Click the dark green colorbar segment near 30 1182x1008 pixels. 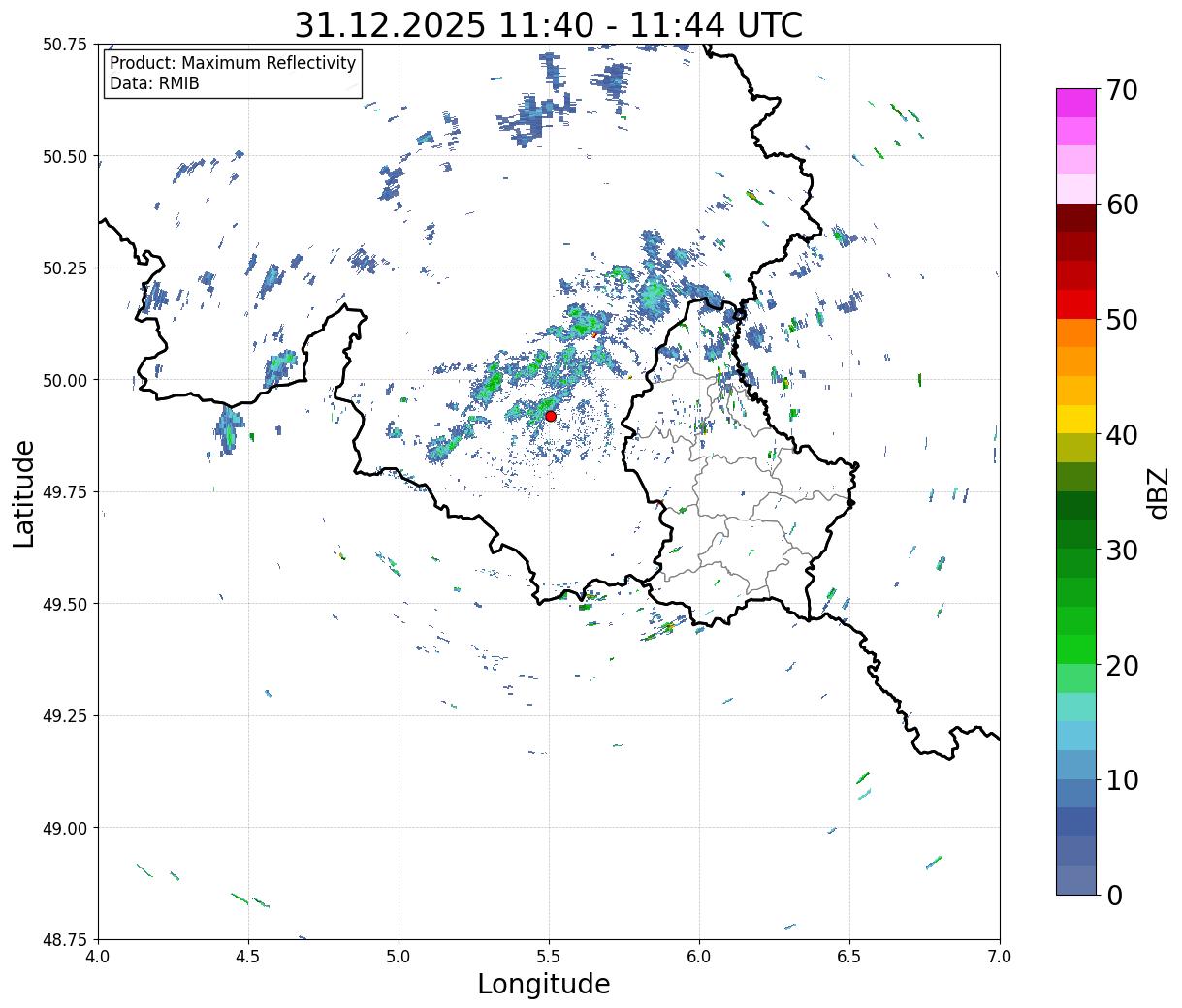click(x=1076, y=534)
